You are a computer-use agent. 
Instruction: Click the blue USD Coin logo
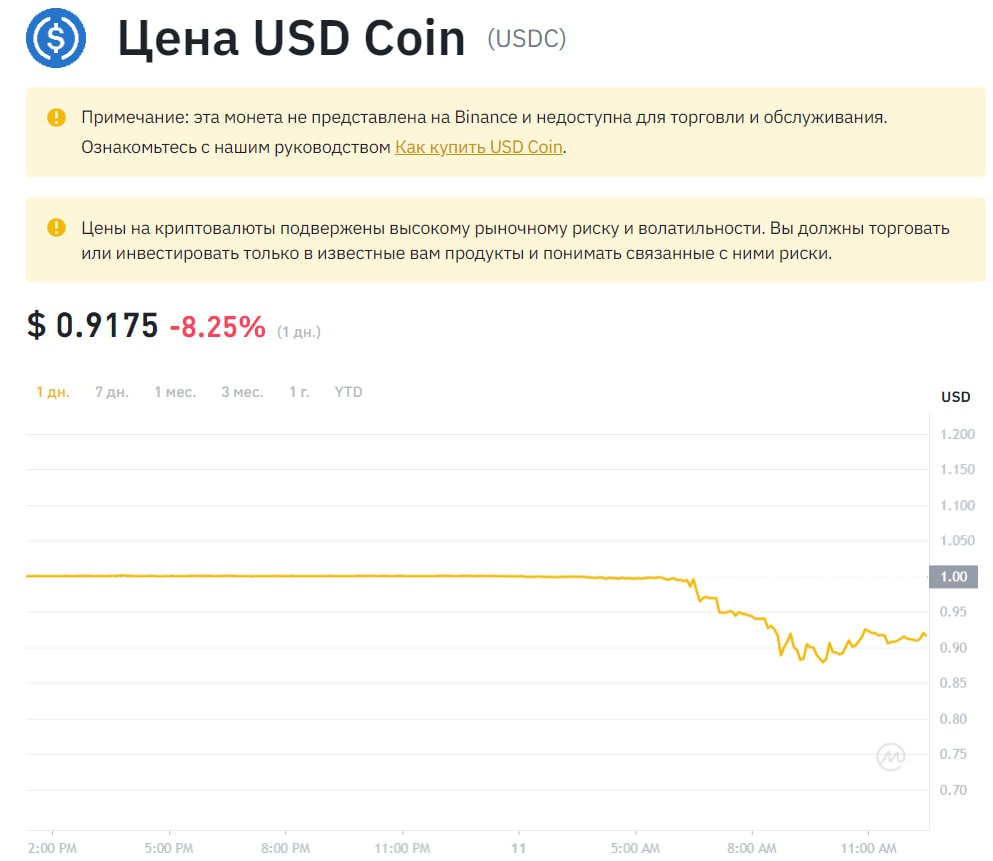56,38
